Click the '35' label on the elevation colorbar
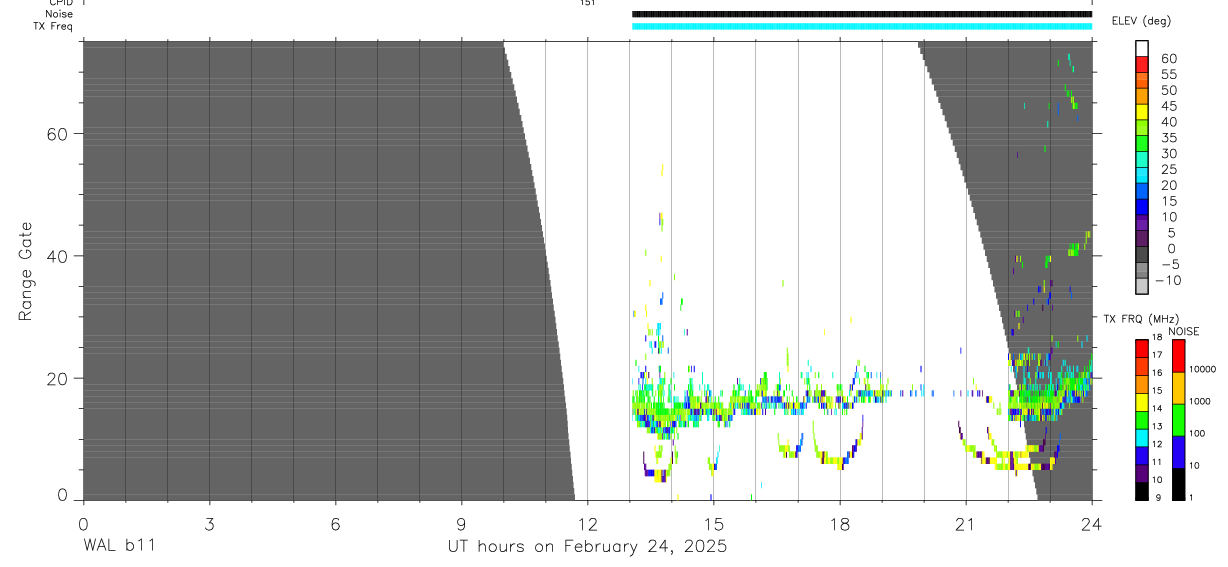Screen dimensions: 1228x567 click(x=1169, y=138)
